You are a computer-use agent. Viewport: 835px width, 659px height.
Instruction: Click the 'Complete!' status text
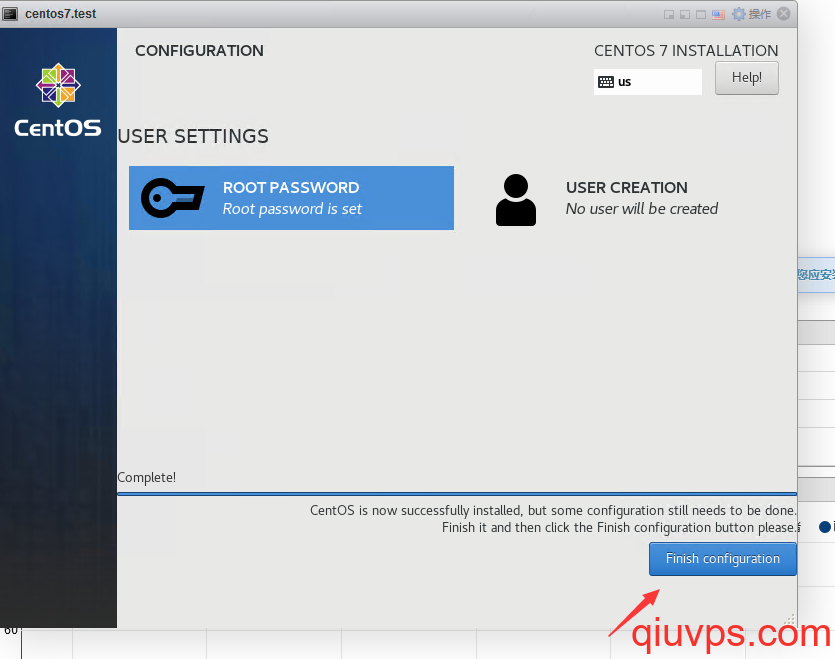click(146, 478)
